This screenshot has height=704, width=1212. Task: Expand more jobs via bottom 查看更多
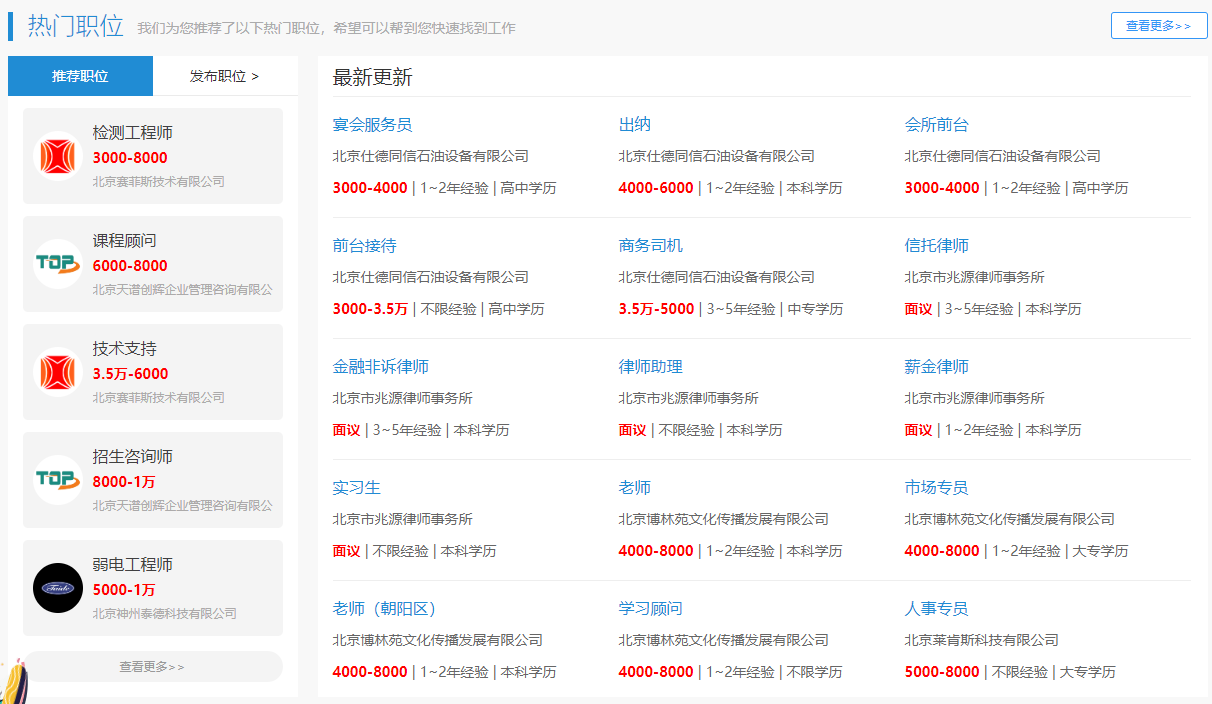click(x=152, y=667)
